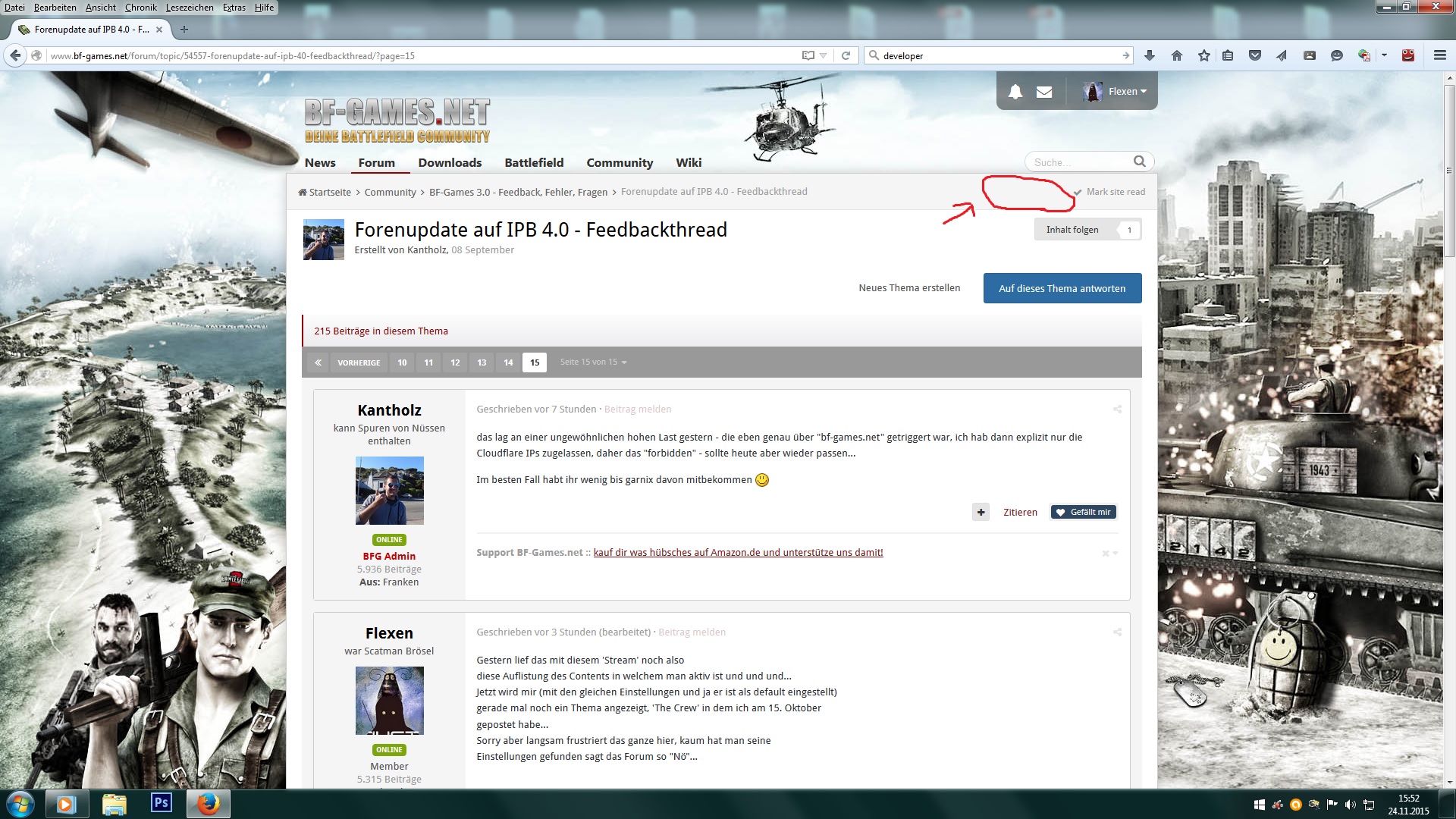Open the Extras menu
Viewport: 1456px width, 819px height.
(x=234, y=8)
